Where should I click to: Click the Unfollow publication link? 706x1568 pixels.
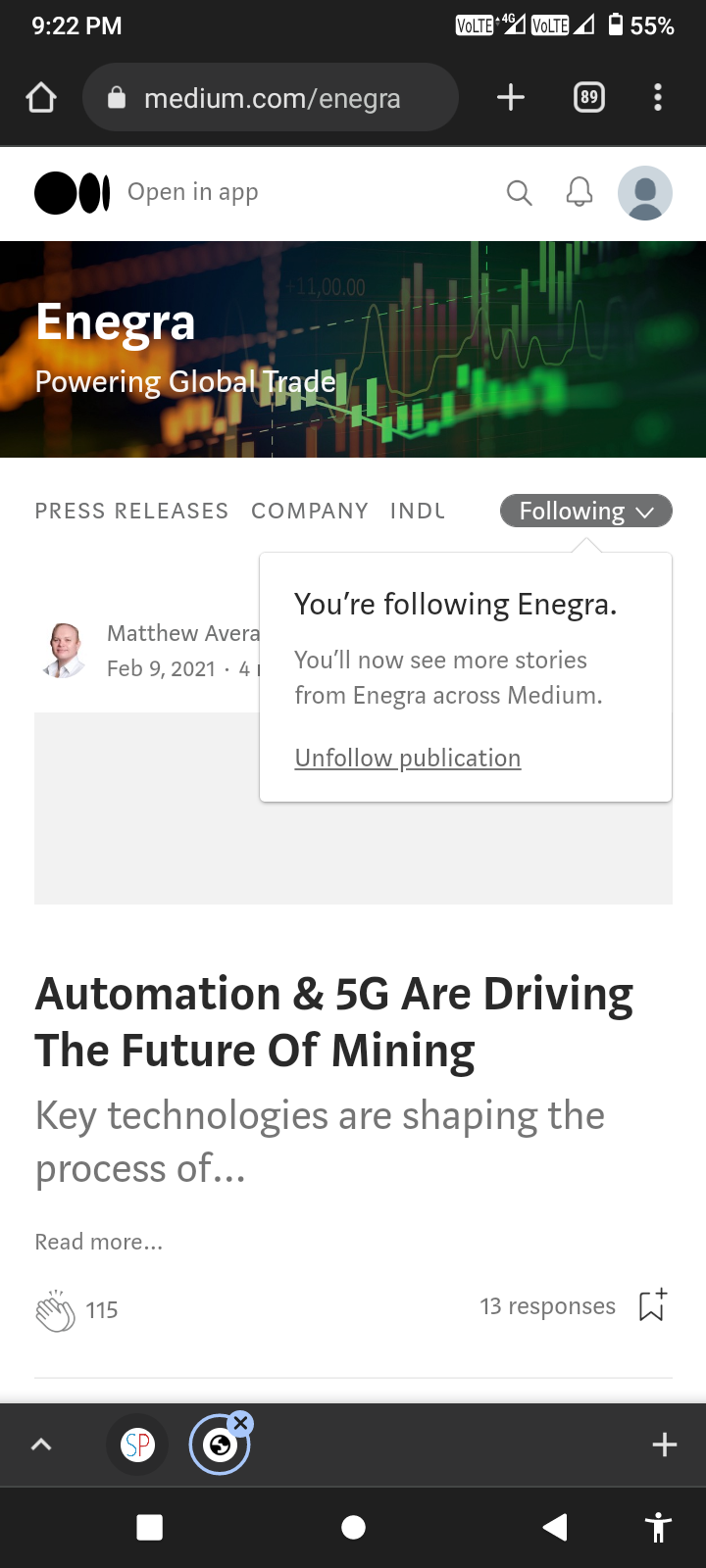tap(408, 758)
